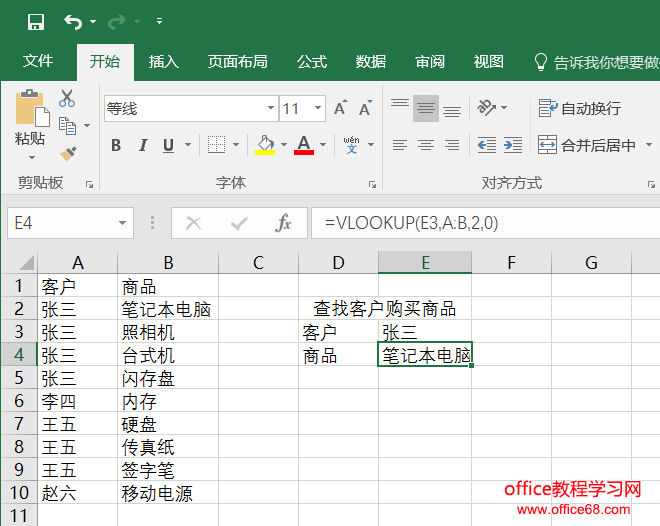Click the Cut scissors icon
The height and width of the screenshot is (526, 660).
(x=67, y=98)
